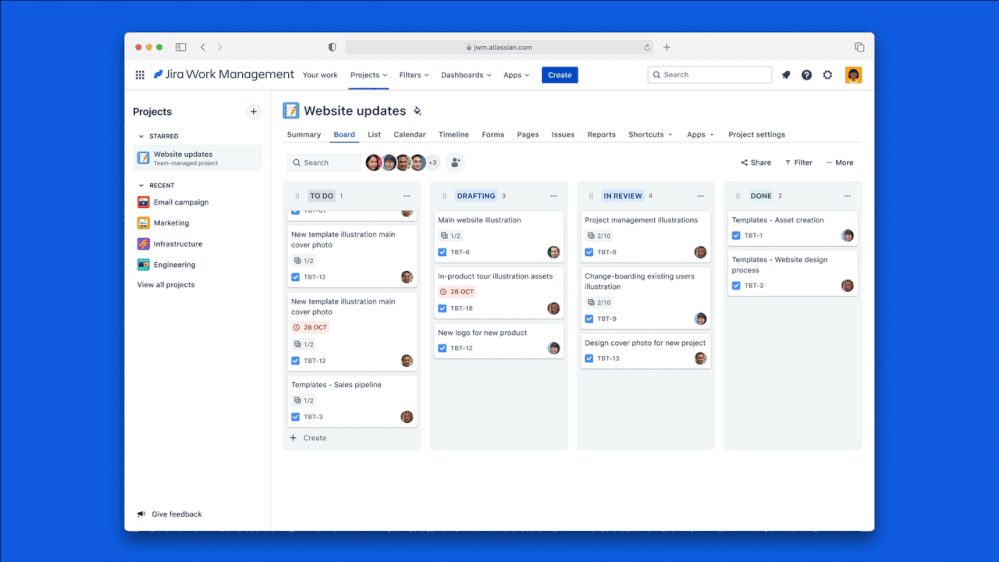Click the Website updates project icon in header

(x=291, y=111)
